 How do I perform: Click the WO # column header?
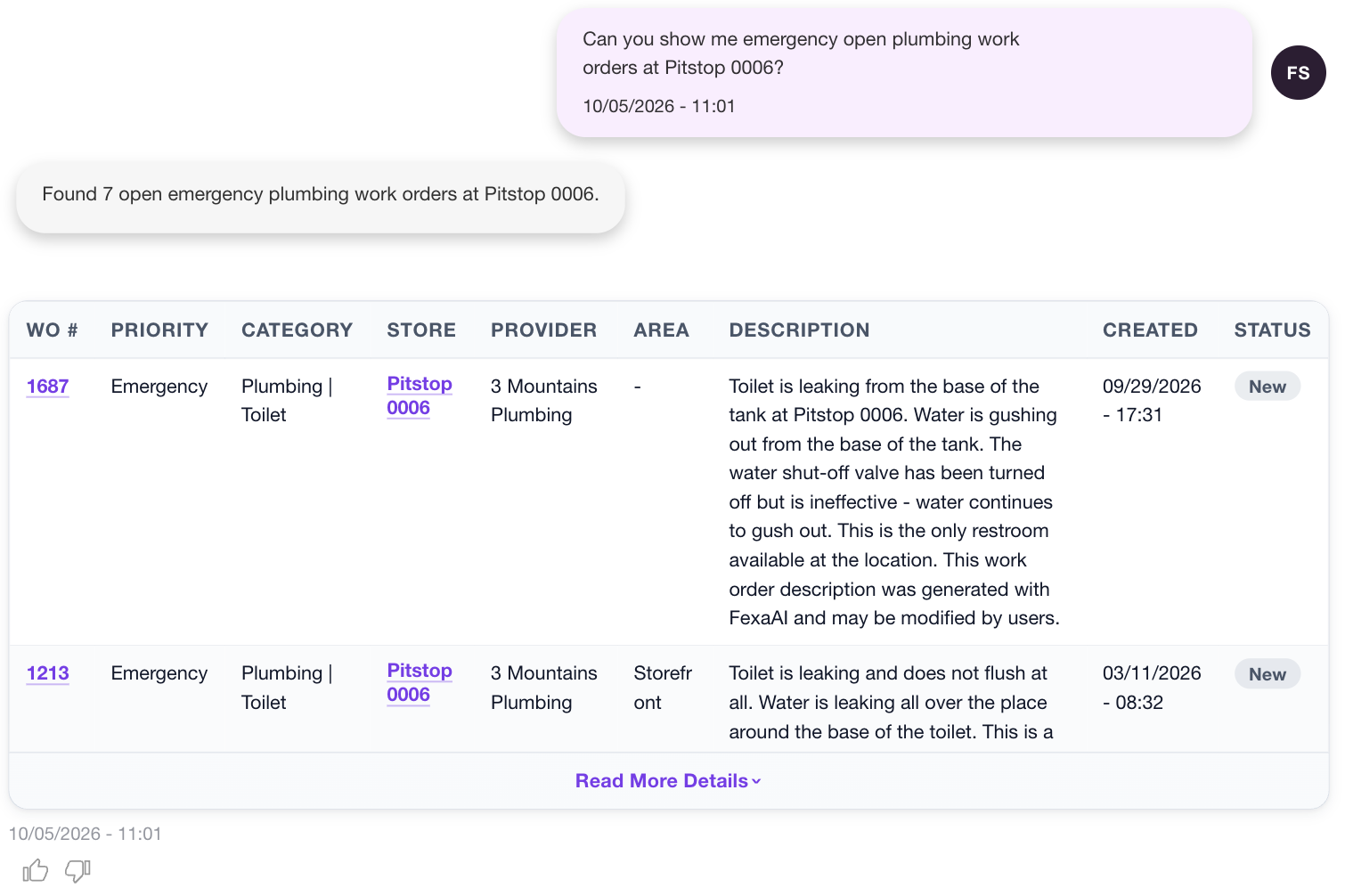[x=53, y=330]
